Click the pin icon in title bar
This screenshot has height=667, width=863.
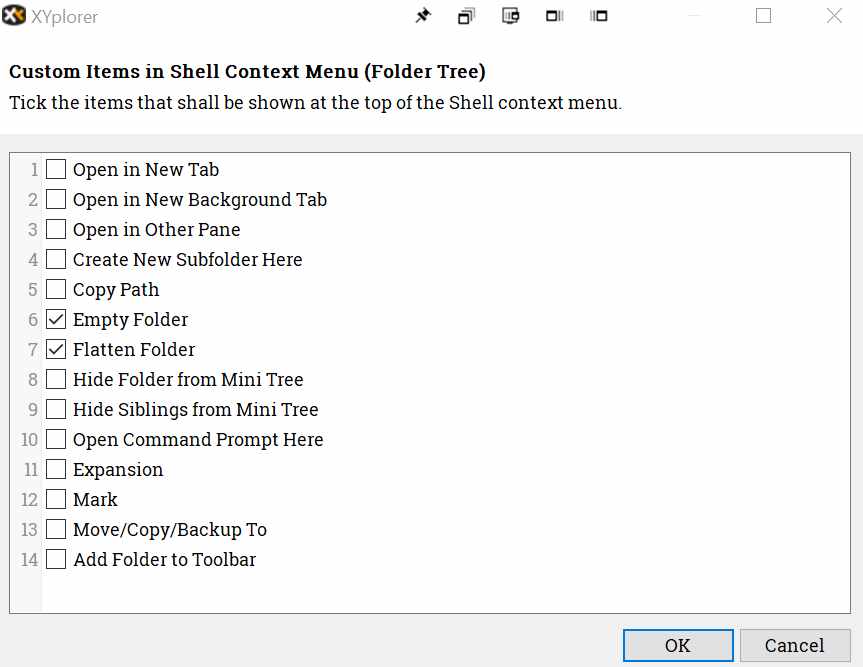tap(422, 16)
